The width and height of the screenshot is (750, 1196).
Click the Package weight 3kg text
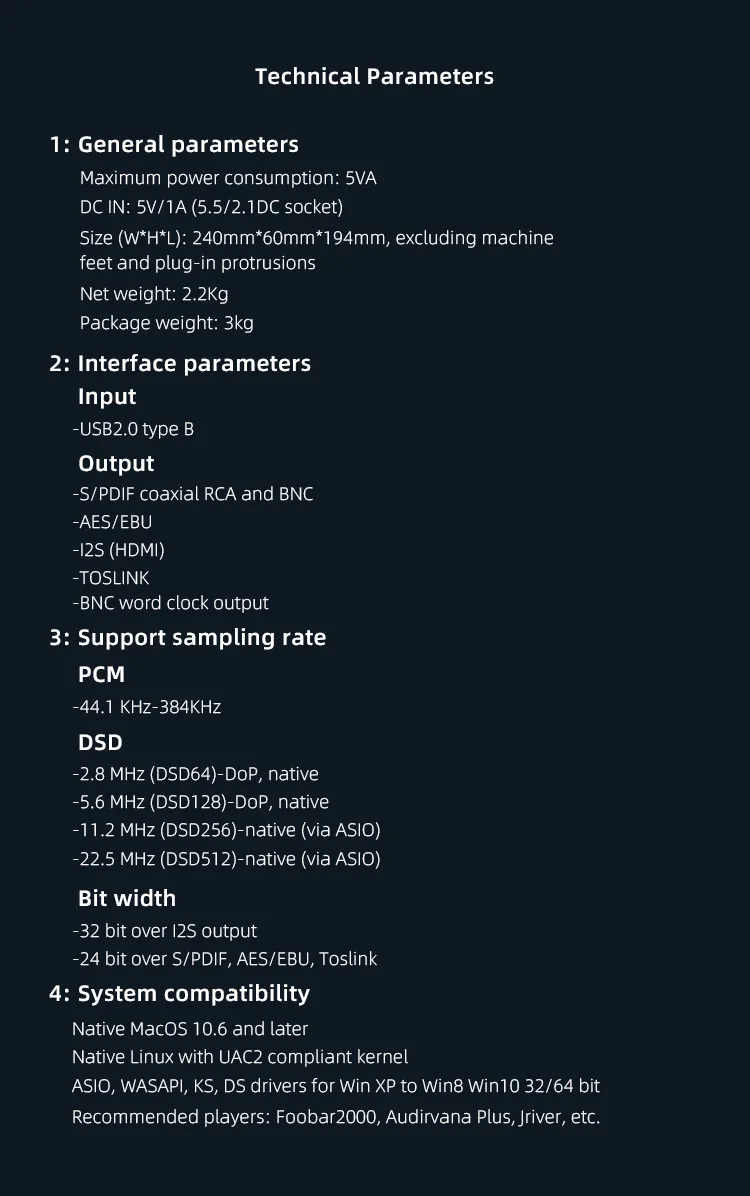[166, 323]
